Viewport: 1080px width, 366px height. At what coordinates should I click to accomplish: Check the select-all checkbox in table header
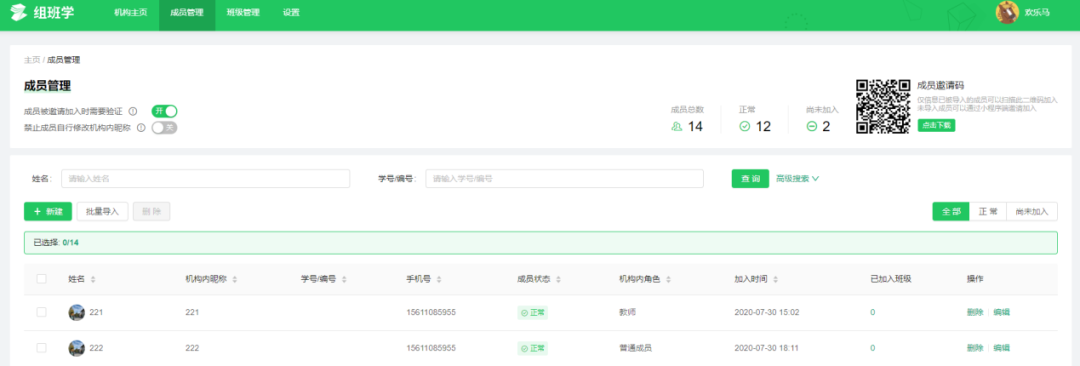point(41,279)
